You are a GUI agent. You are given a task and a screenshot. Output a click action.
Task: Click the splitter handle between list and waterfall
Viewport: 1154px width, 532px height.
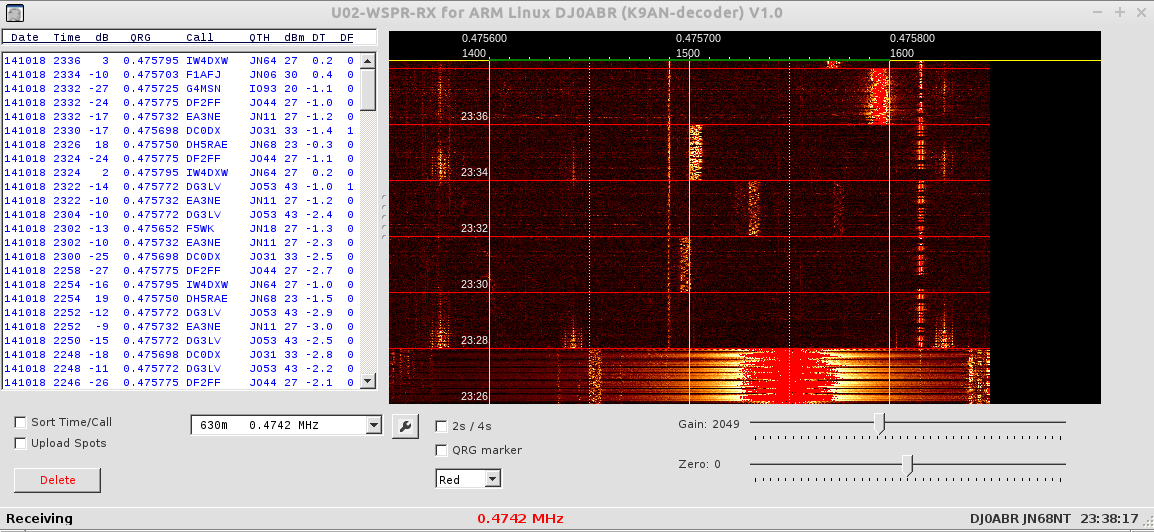pos(383,218)
